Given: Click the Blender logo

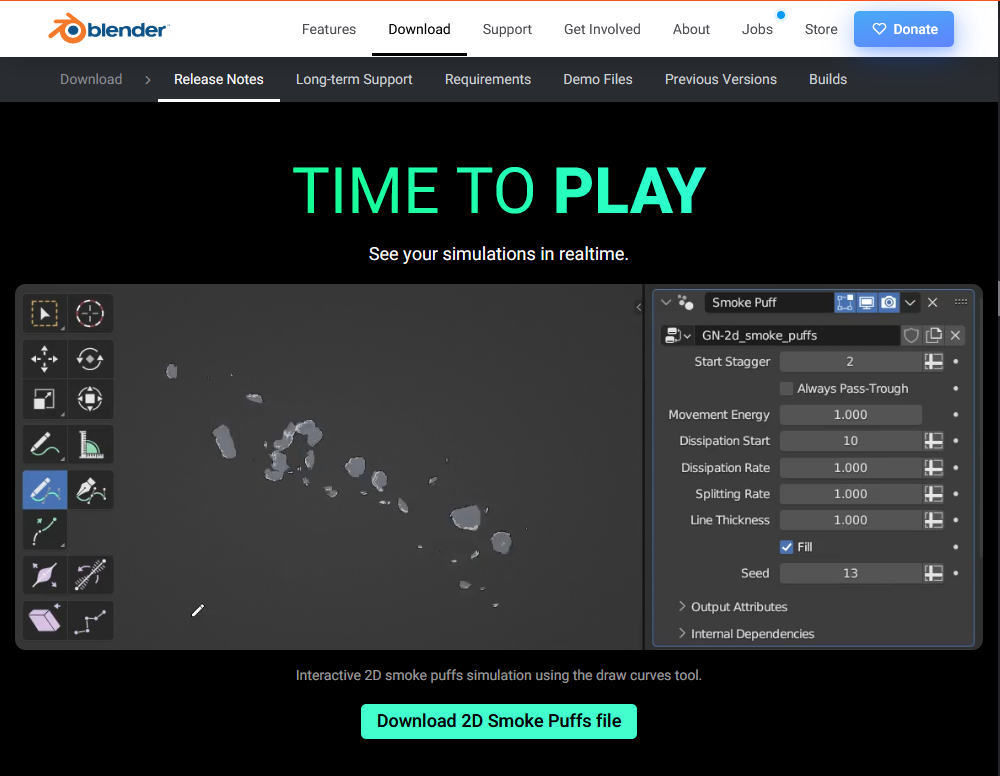Looking at the screenshot, I should [109, 29].
